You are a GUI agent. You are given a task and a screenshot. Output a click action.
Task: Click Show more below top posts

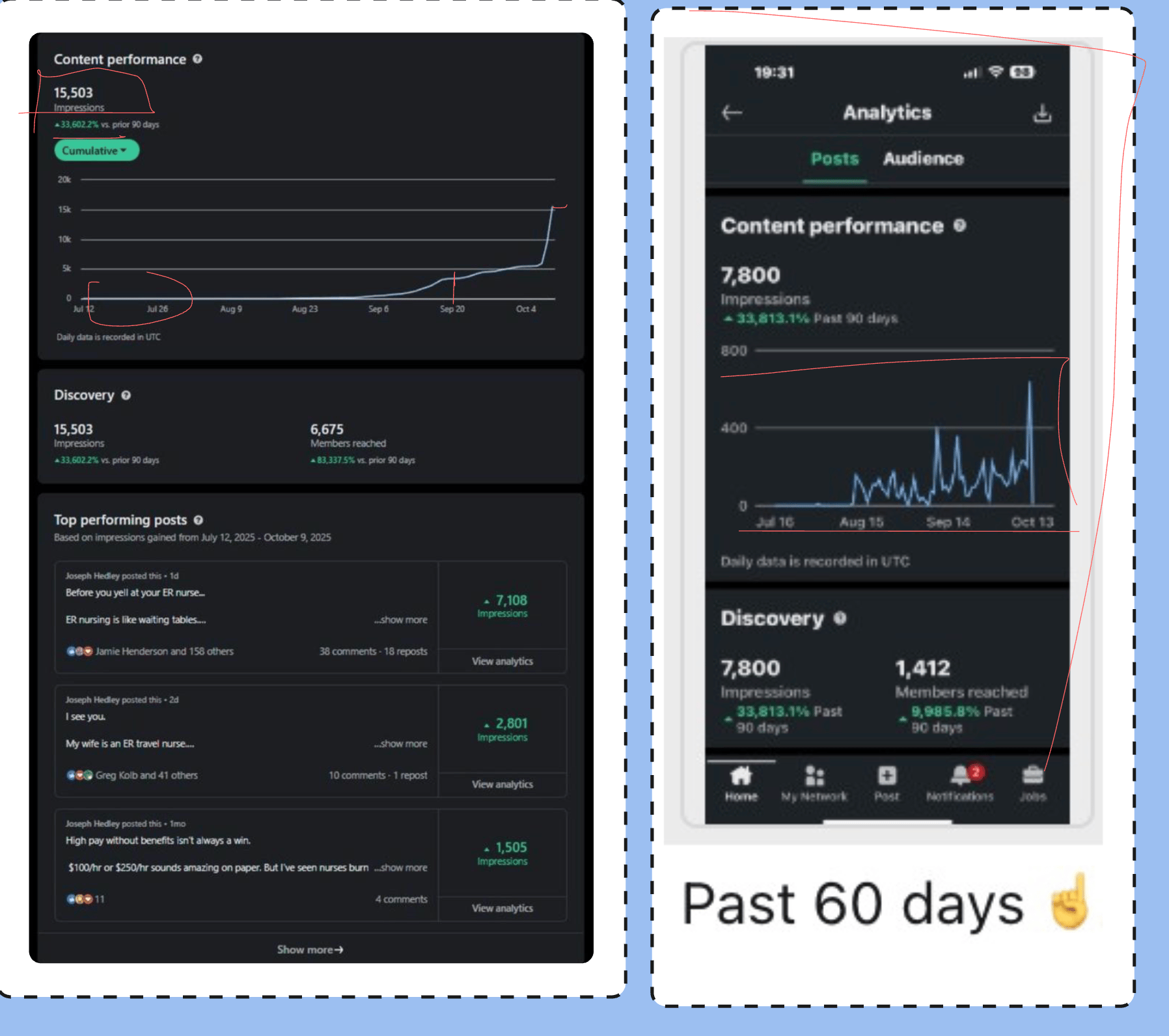310,949
